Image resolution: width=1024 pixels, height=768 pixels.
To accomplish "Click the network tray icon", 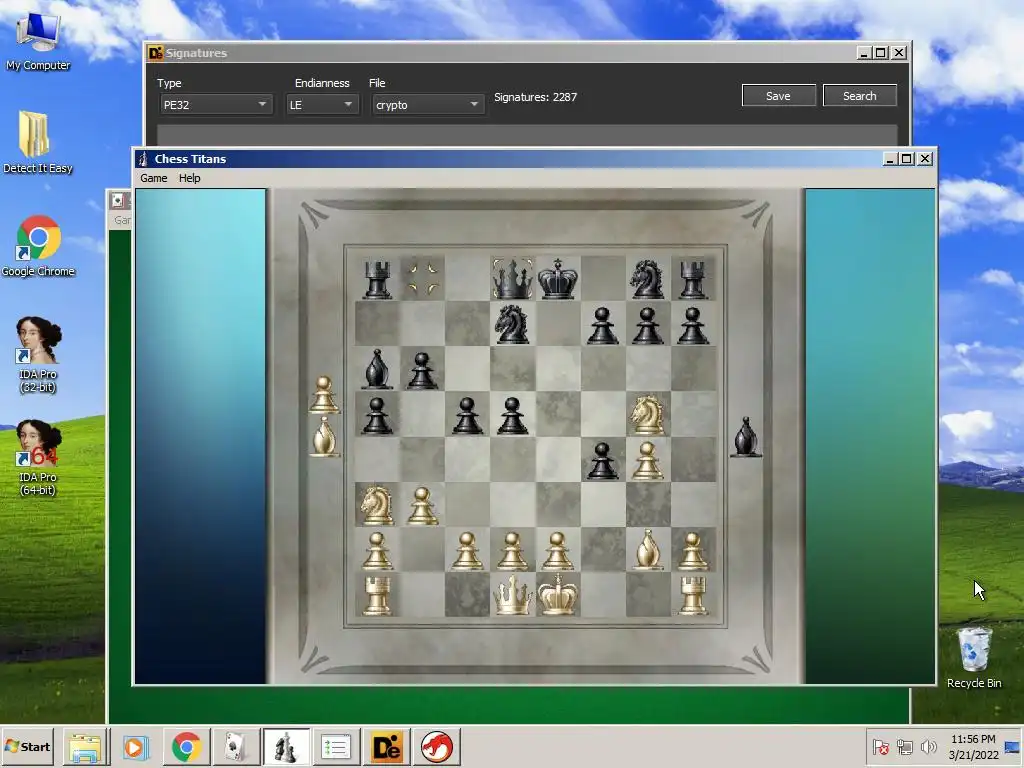I will tap(904, 747).
